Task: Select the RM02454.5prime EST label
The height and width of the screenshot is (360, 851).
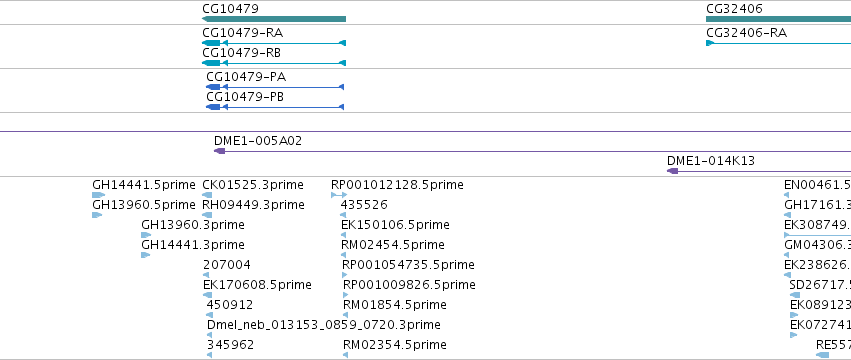Action: click(392, 244)
